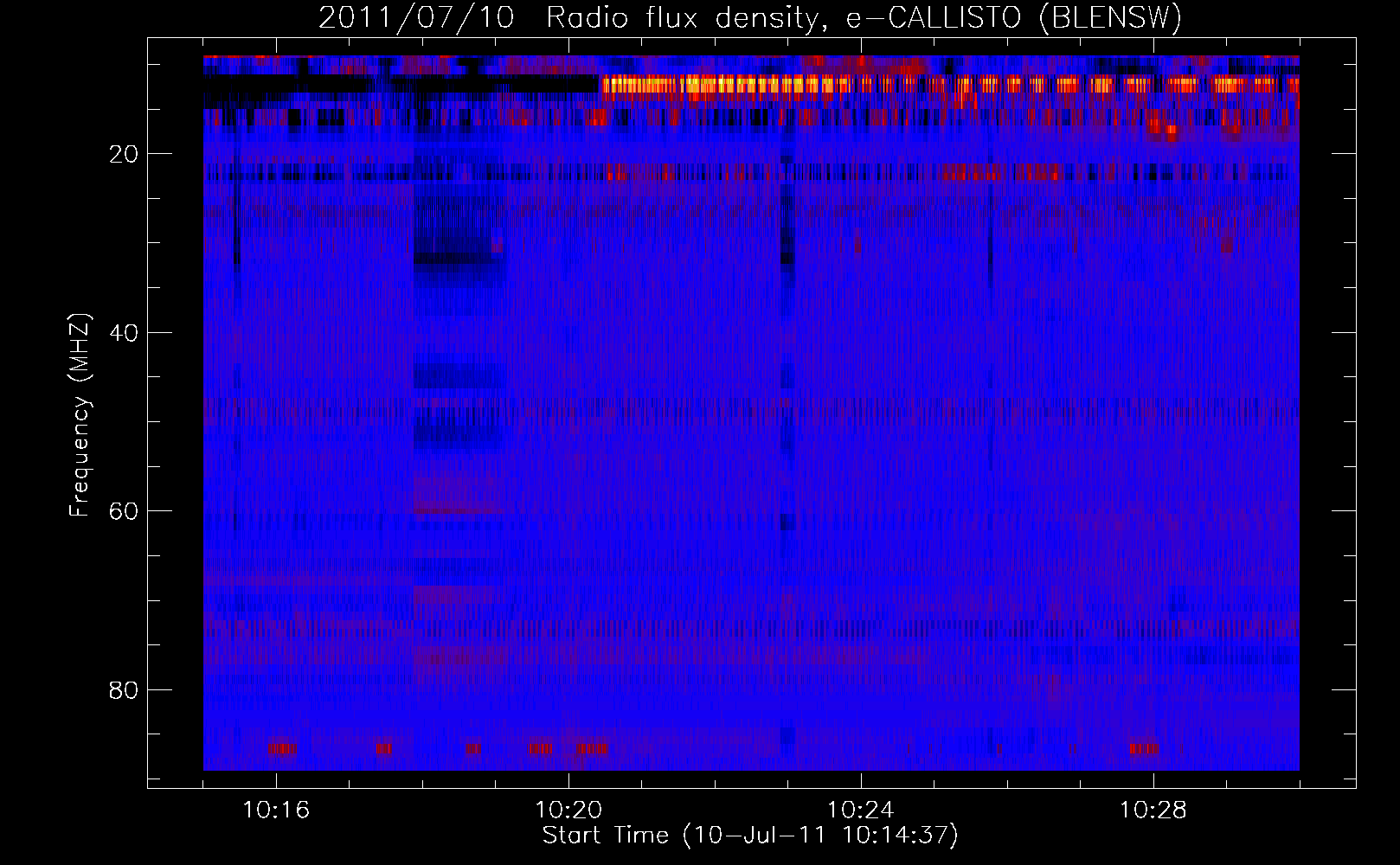
Task: Click the 10:20 time tick label
Action: pos(568,811)
